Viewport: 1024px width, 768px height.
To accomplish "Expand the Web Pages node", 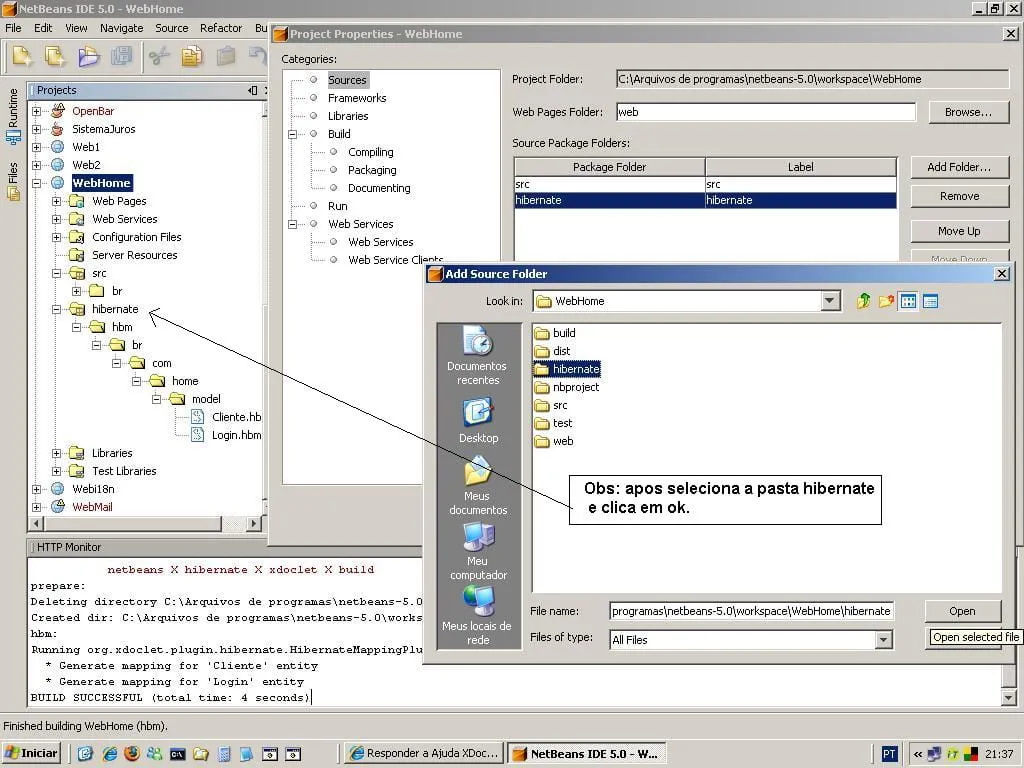I will [x=56, y=201].
